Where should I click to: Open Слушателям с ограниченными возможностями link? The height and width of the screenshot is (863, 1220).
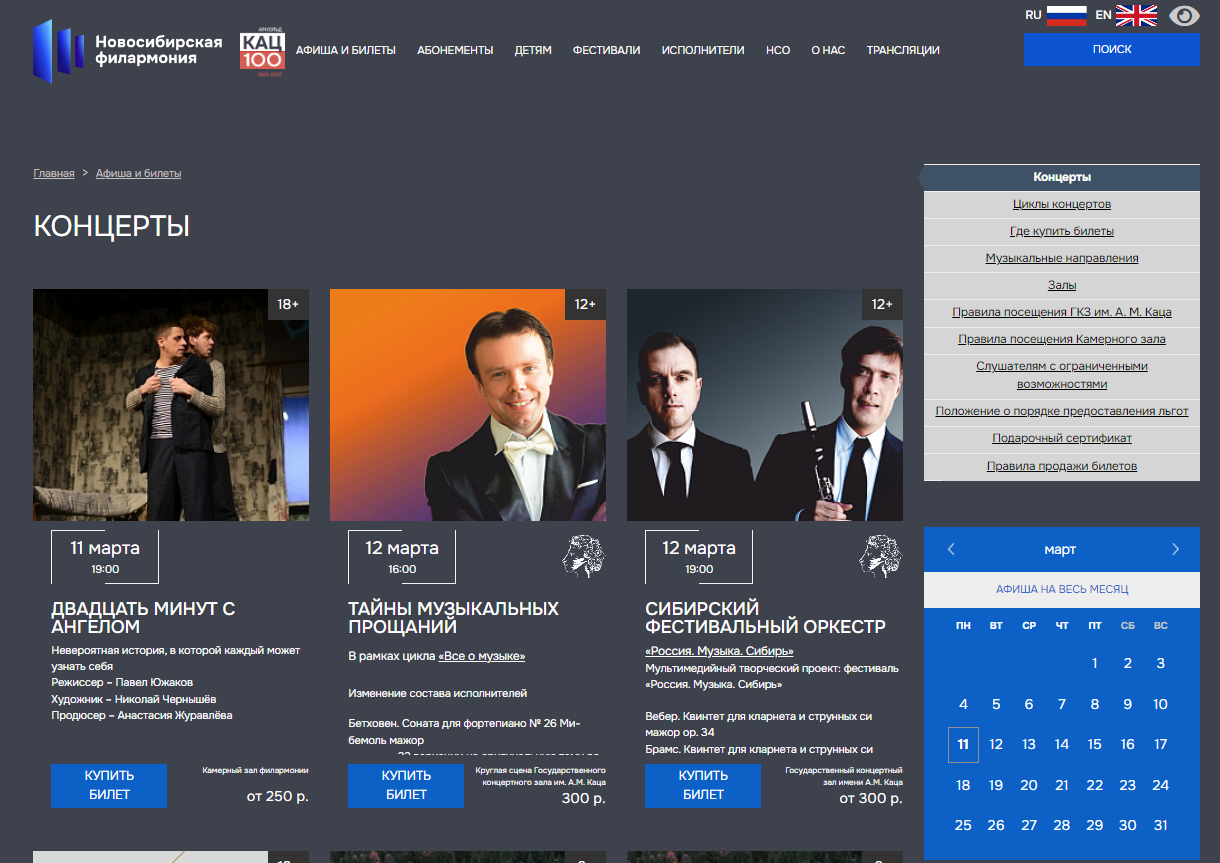coord(1062,375)
